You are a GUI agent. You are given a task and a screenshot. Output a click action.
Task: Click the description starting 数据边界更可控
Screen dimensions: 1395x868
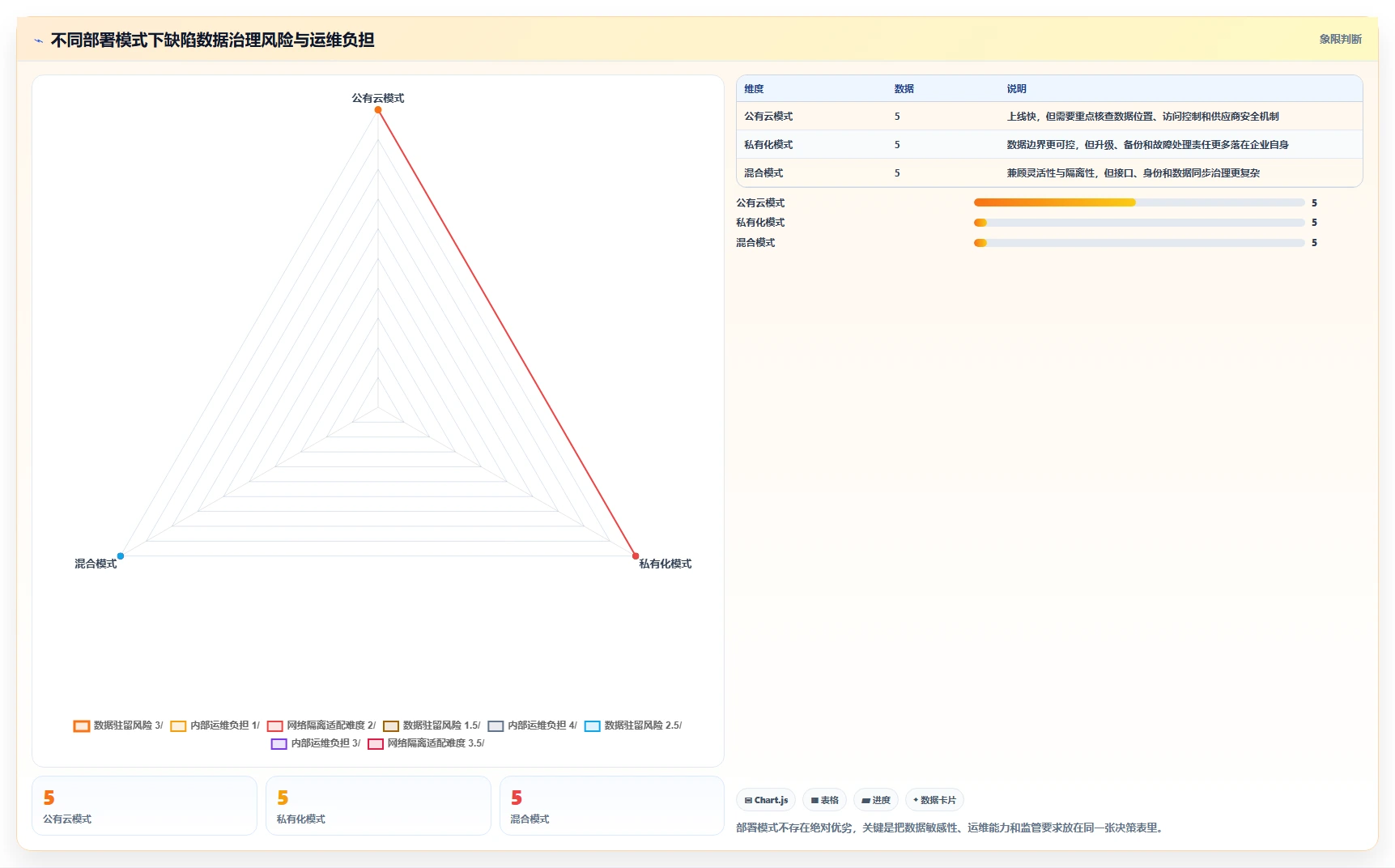coord(1148,145)
